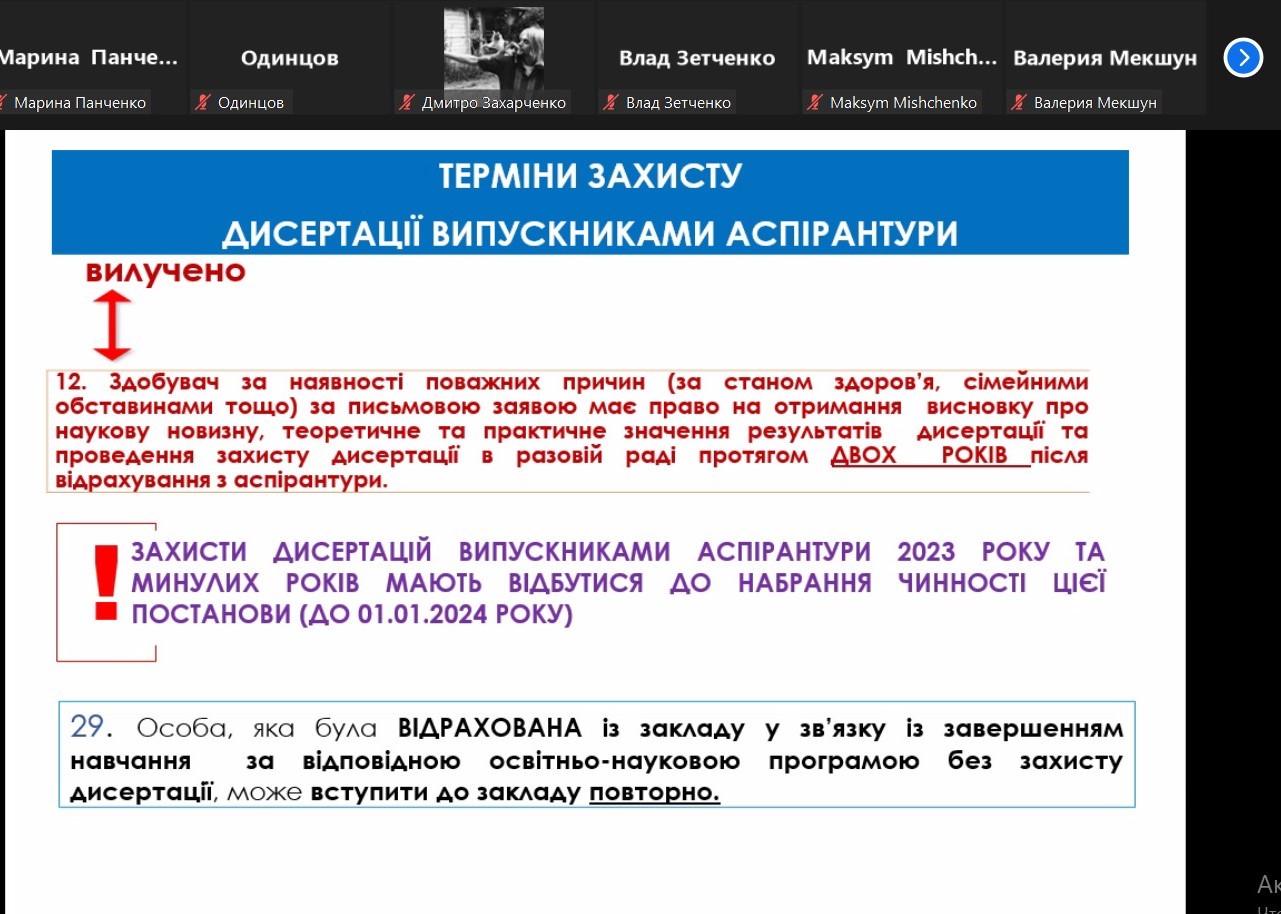The height and width of the screenshot is (914, 1281).
Task: Click the muted mic icon for Maksym Mishchenko
Action: point(815,102)
